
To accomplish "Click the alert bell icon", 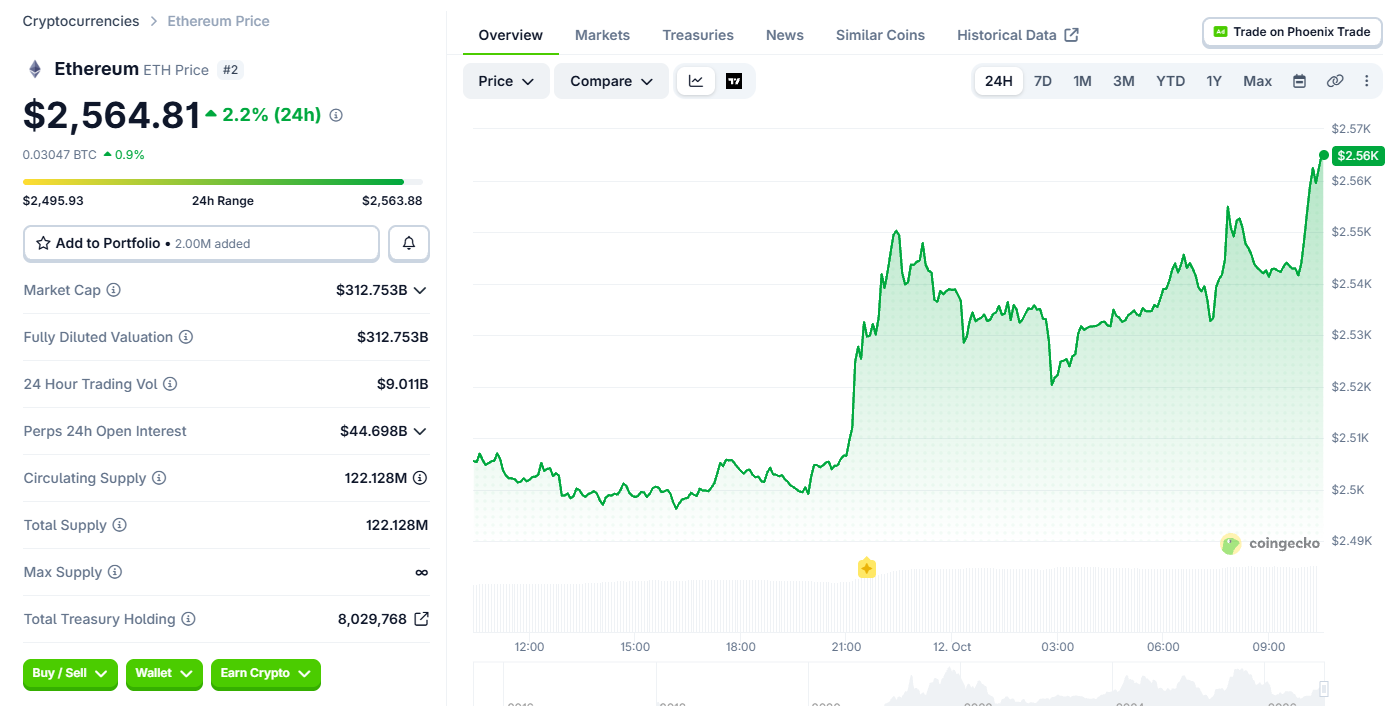I will [408, 243].
